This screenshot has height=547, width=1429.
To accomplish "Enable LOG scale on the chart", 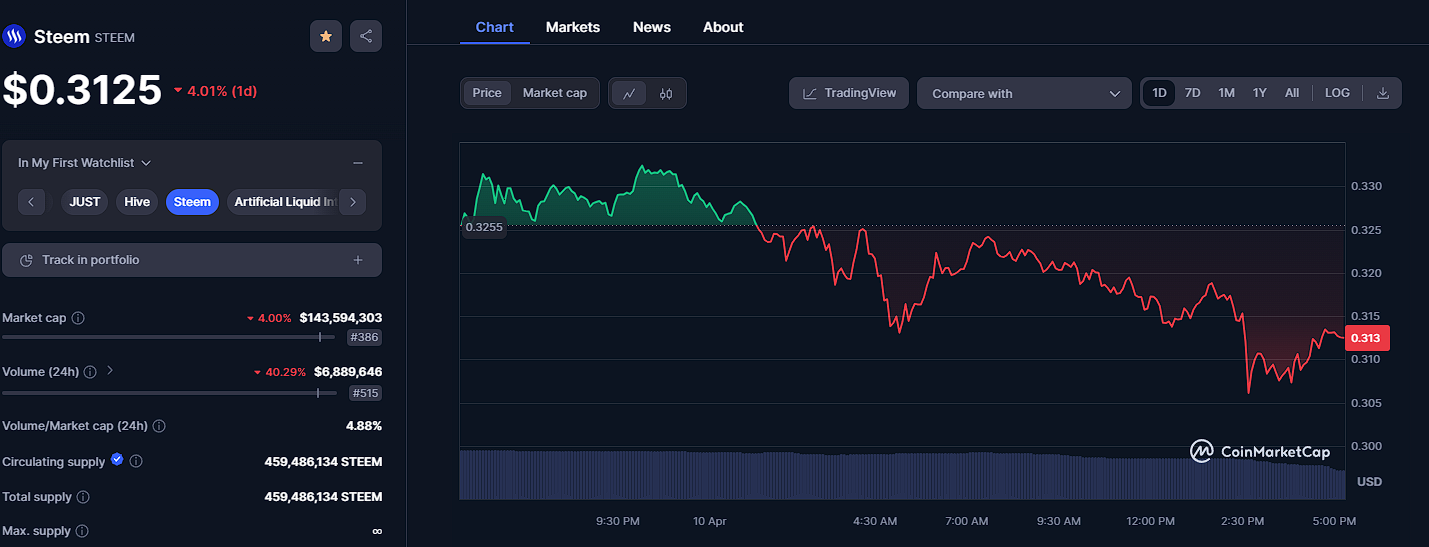I will point(1337,93).
